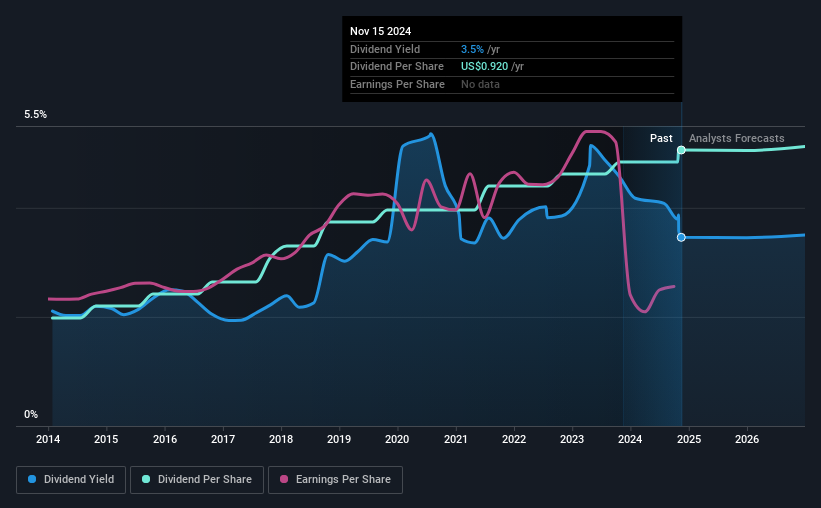This screenshot has height=508, width=821.
Task: Click the blue Dividend Yield data point marker
Action: point(681,237)
